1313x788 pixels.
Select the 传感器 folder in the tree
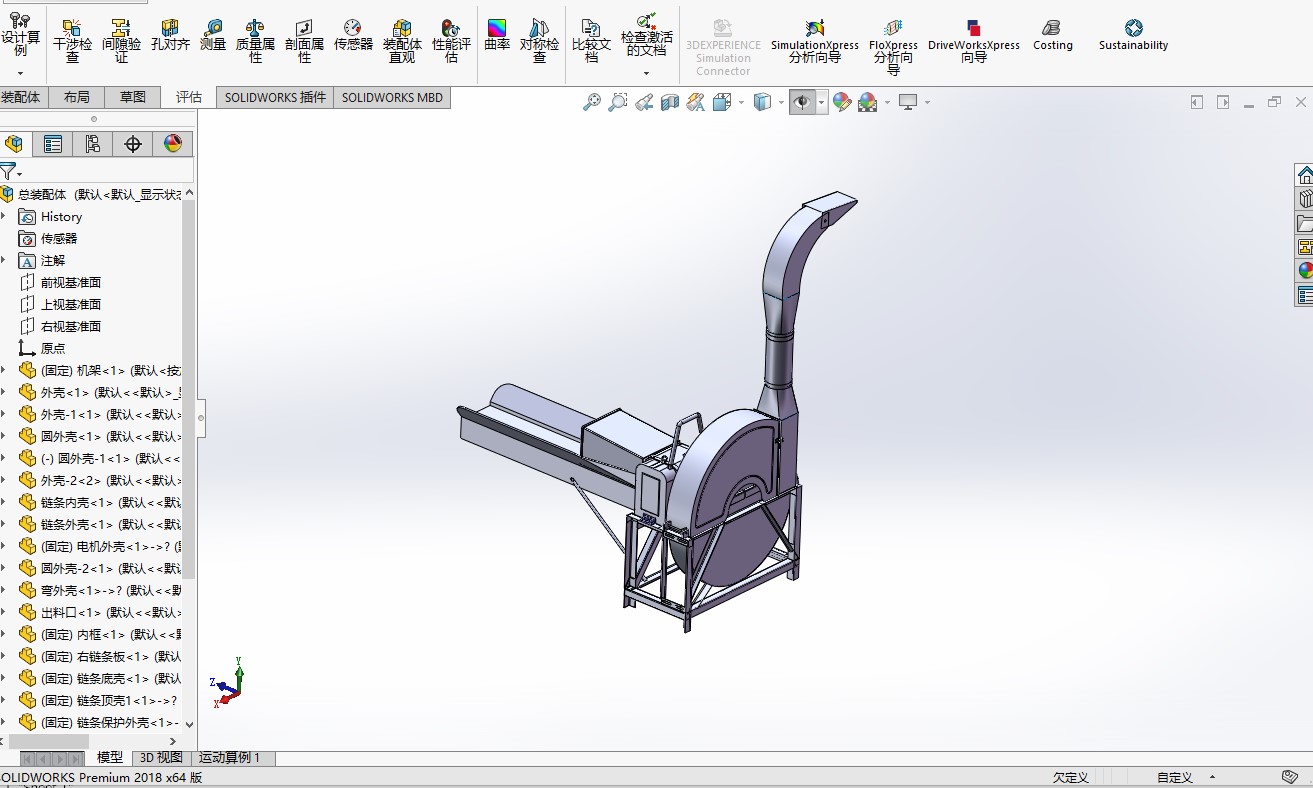click(58, 238)
